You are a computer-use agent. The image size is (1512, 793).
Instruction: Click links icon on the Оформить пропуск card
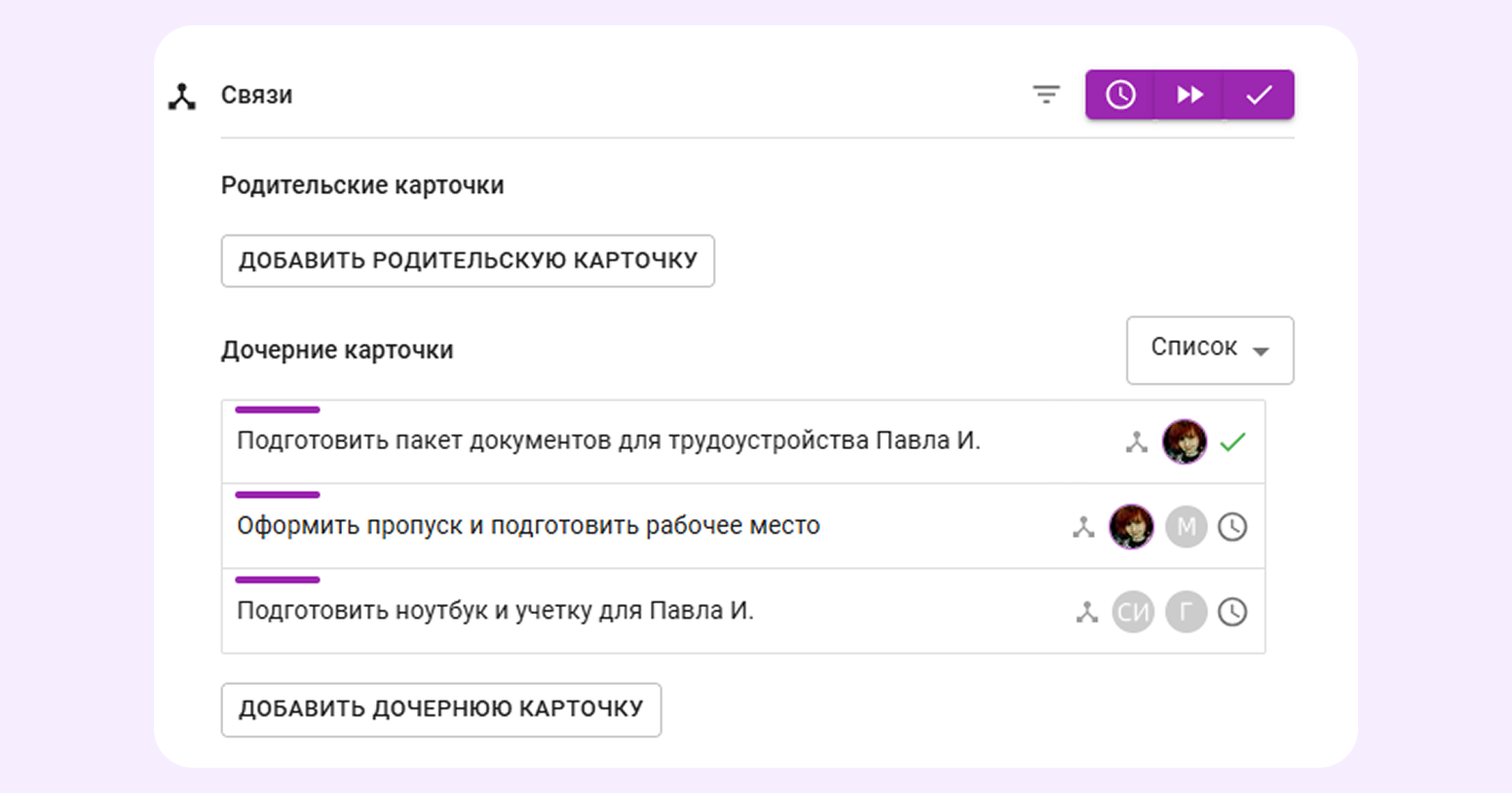click(1083, 527)
